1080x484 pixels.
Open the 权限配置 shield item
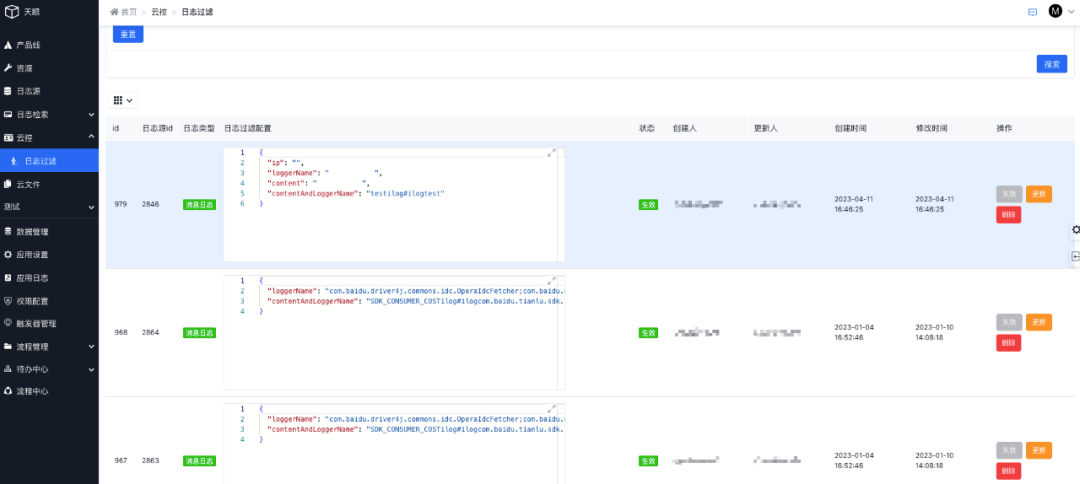[49, 300]
